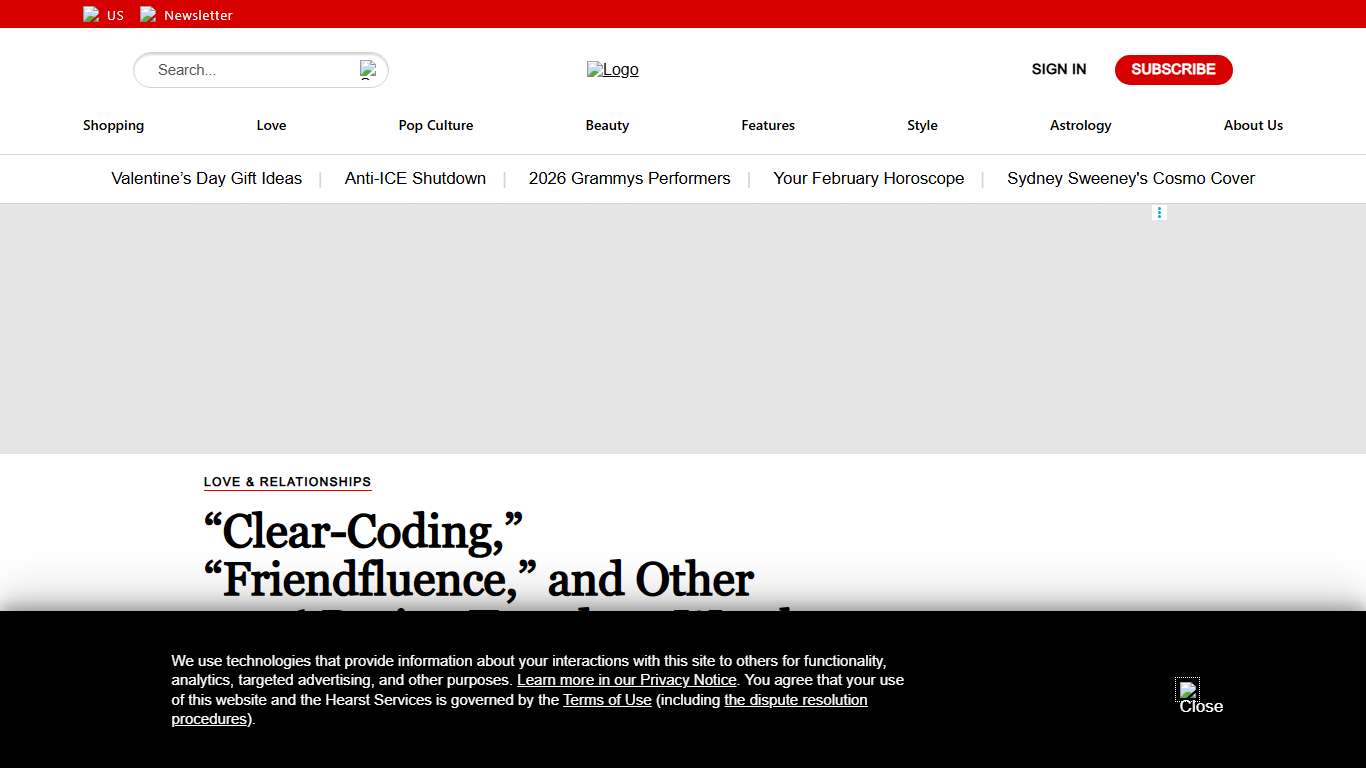This screenshot has width=1366, height=768.
Task: Open the Shopping menu
Action: 113,125
